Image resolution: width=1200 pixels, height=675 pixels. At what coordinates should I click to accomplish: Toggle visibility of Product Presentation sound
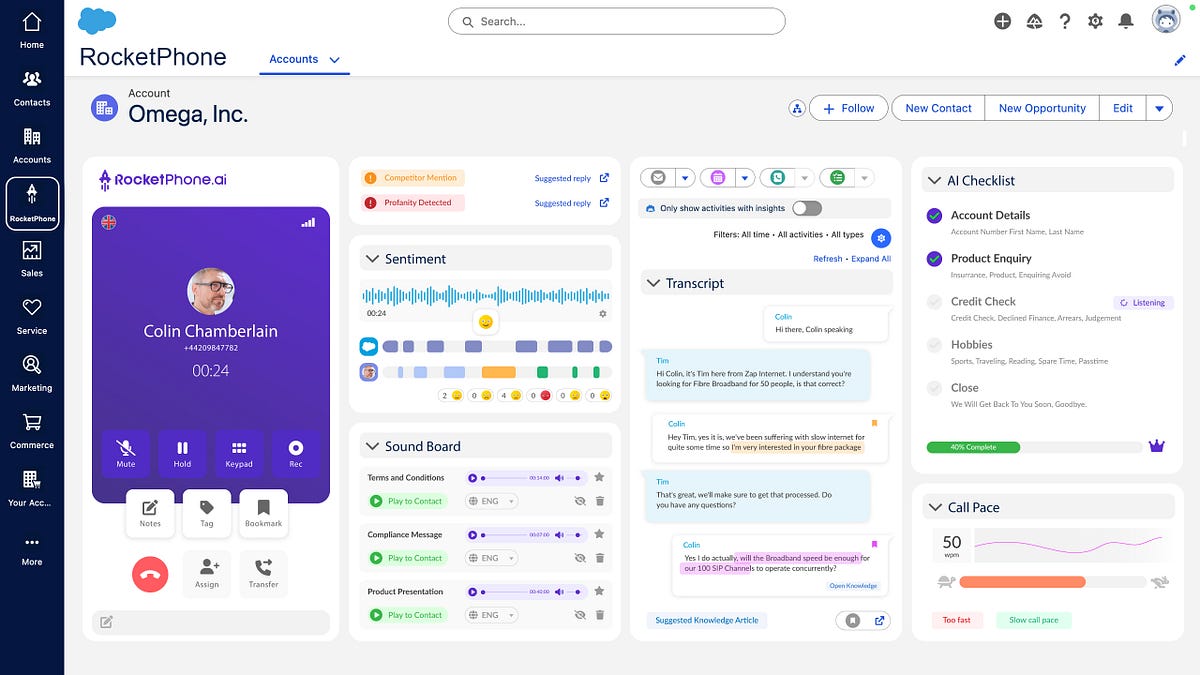tap(579, 615)
